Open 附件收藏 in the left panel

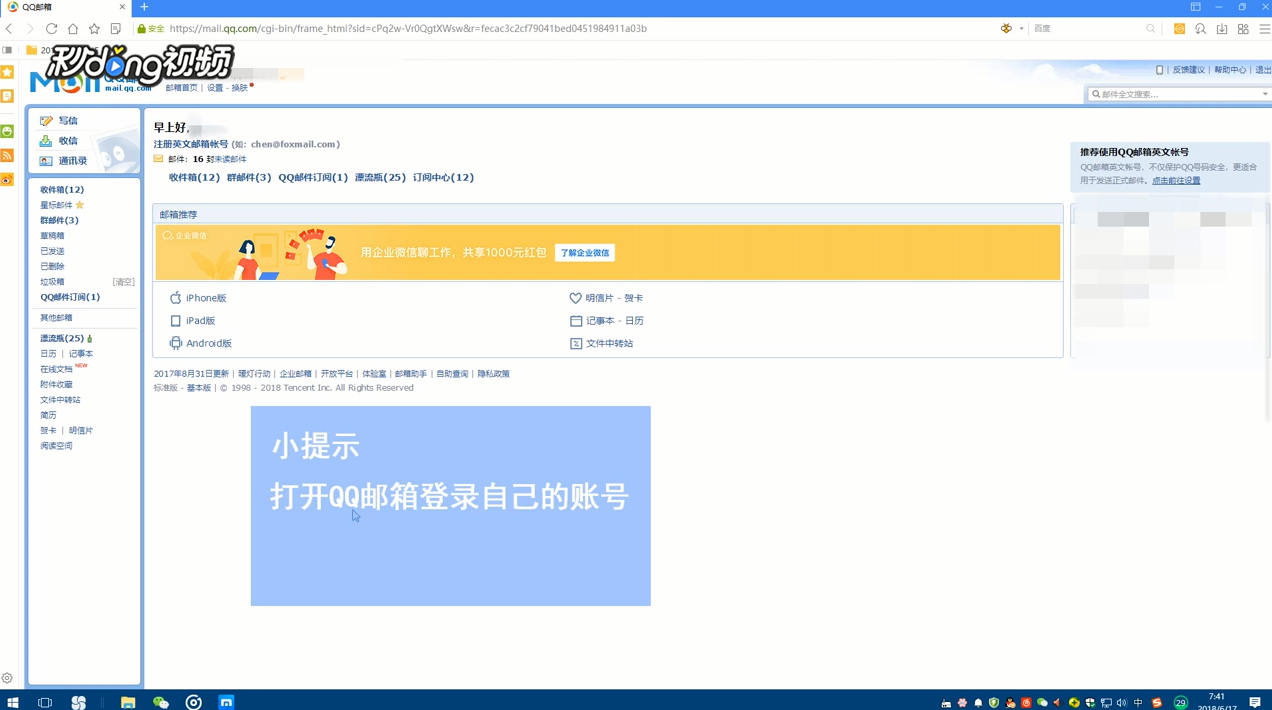pos(56,385)
